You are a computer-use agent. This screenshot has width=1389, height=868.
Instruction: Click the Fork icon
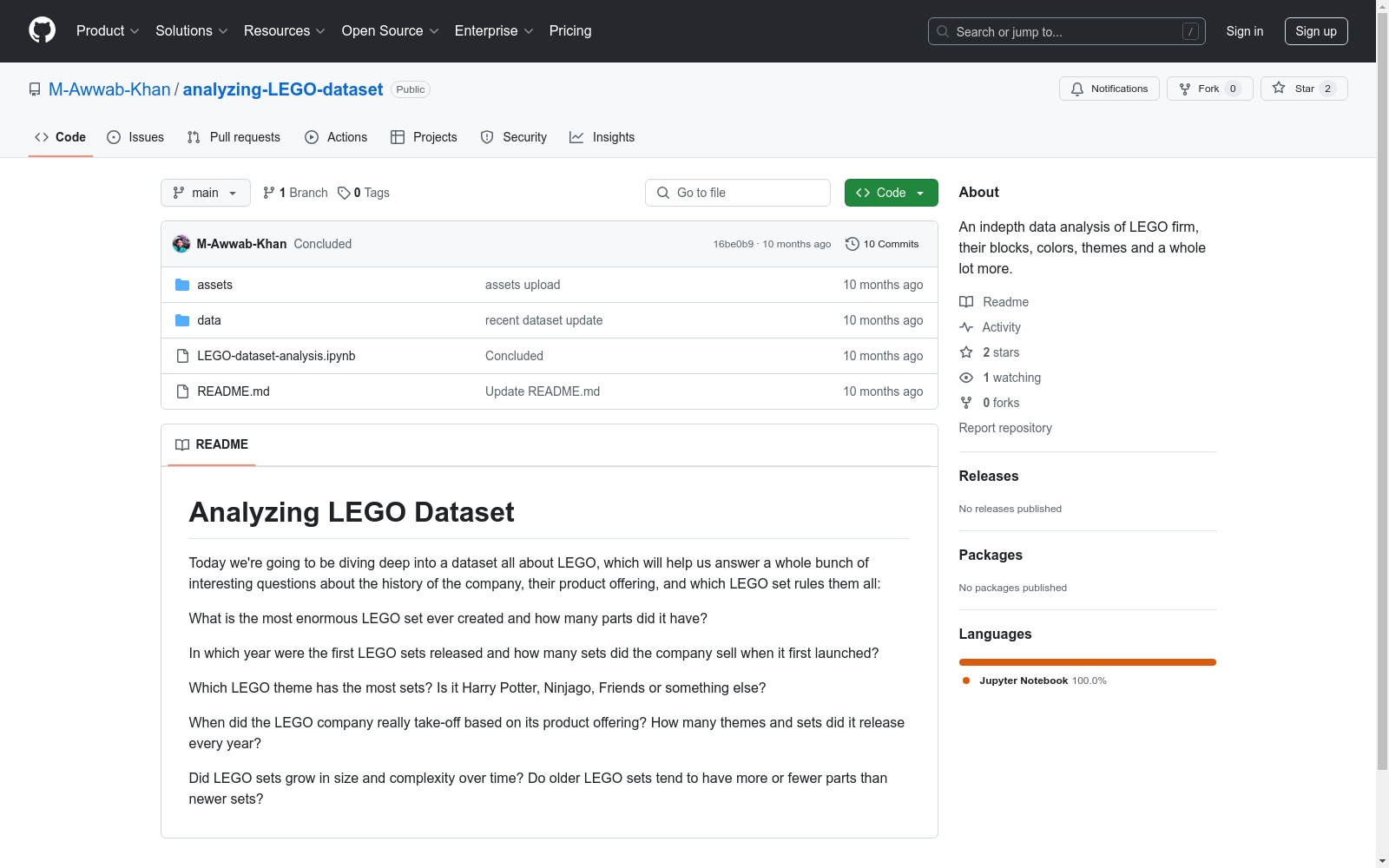coord(1185,89)
